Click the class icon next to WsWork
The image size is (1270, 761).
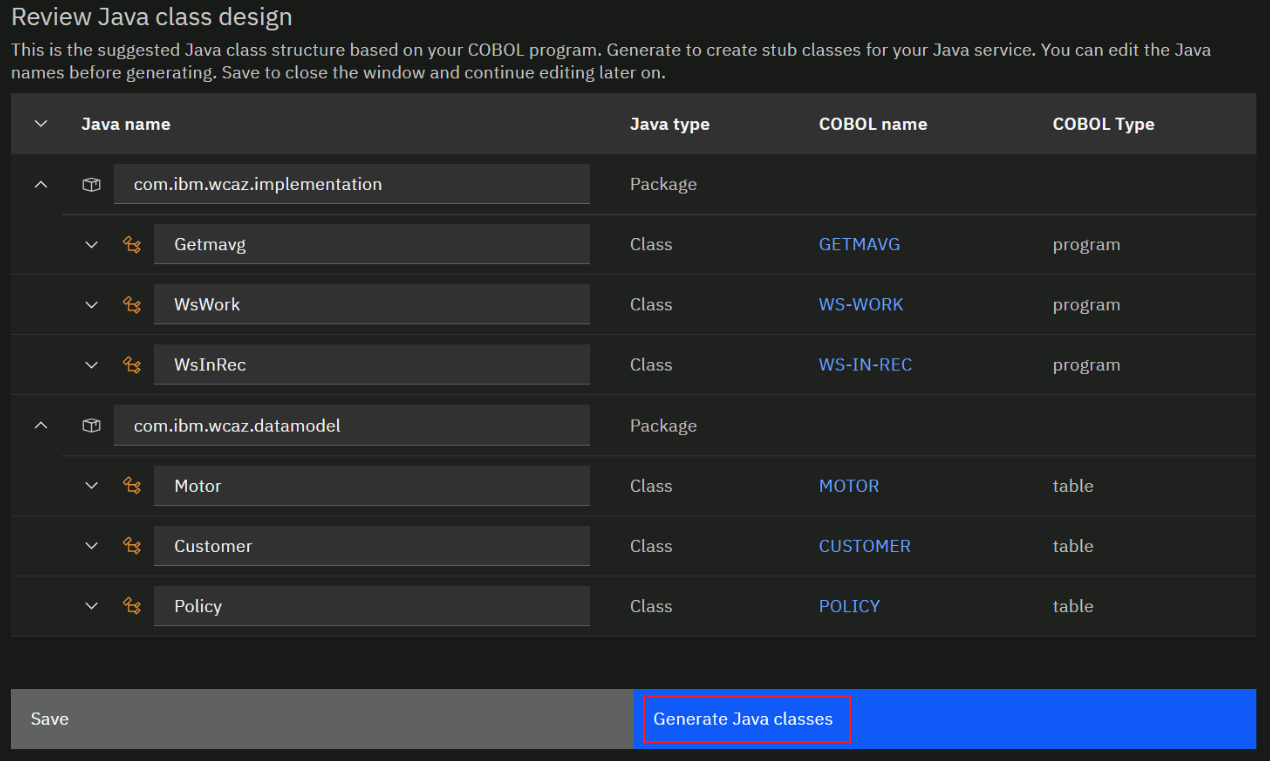coord(132,305)
